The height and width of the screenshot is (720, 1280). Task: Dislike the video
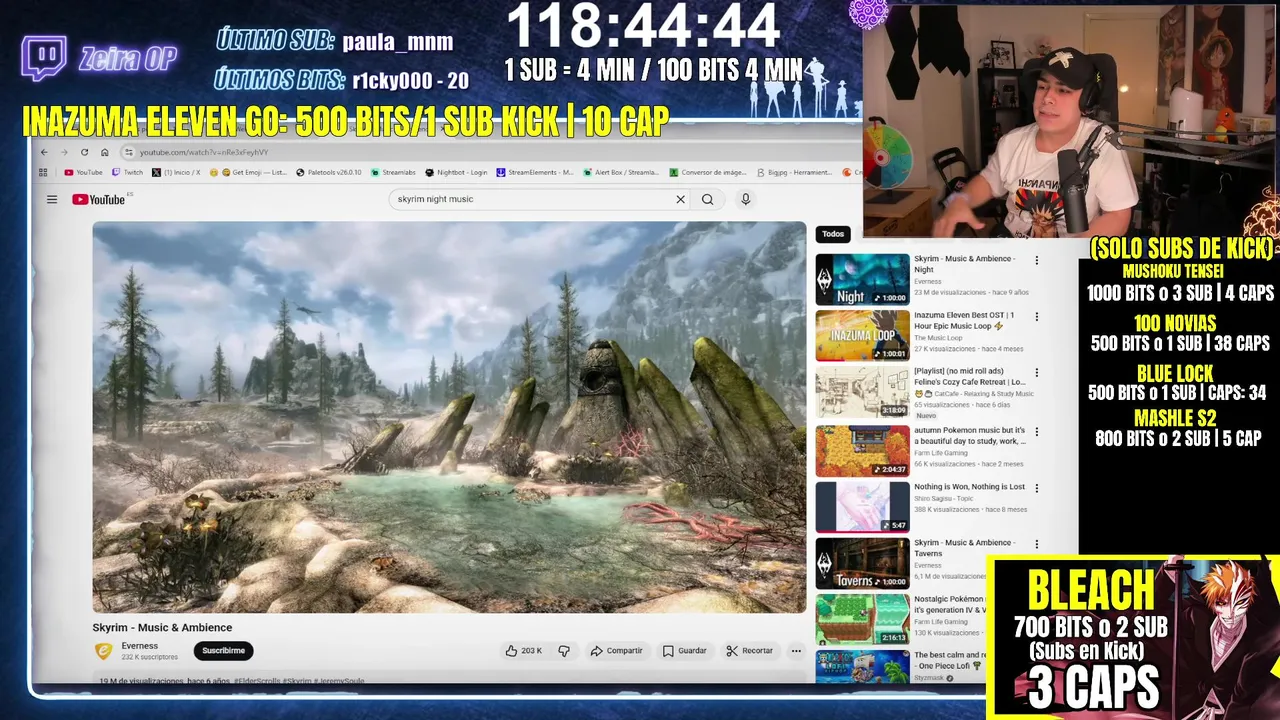pos(564,650)
